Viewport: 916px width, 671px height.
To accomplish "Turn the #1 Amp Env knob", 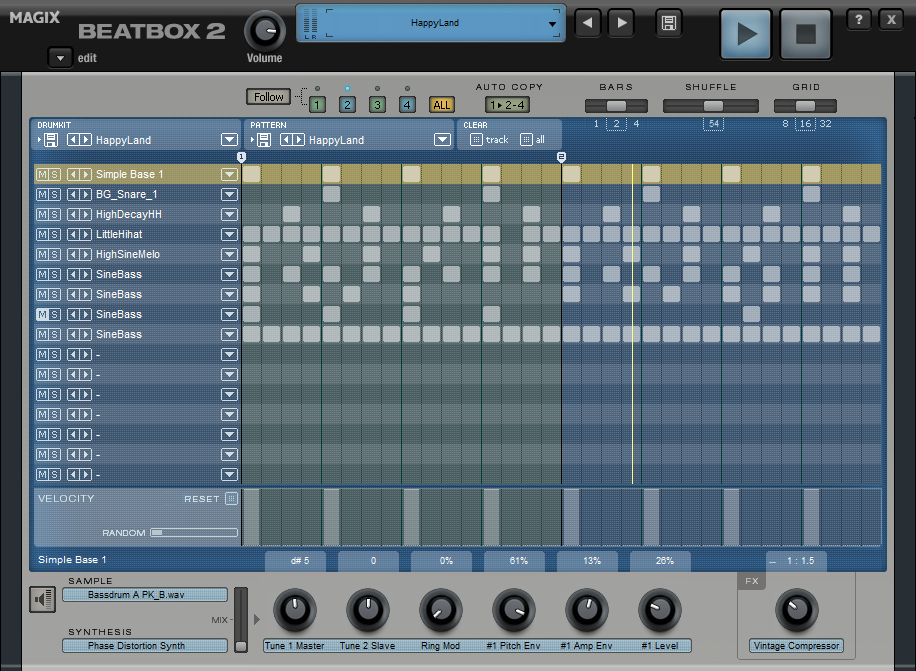I will 587,610.
